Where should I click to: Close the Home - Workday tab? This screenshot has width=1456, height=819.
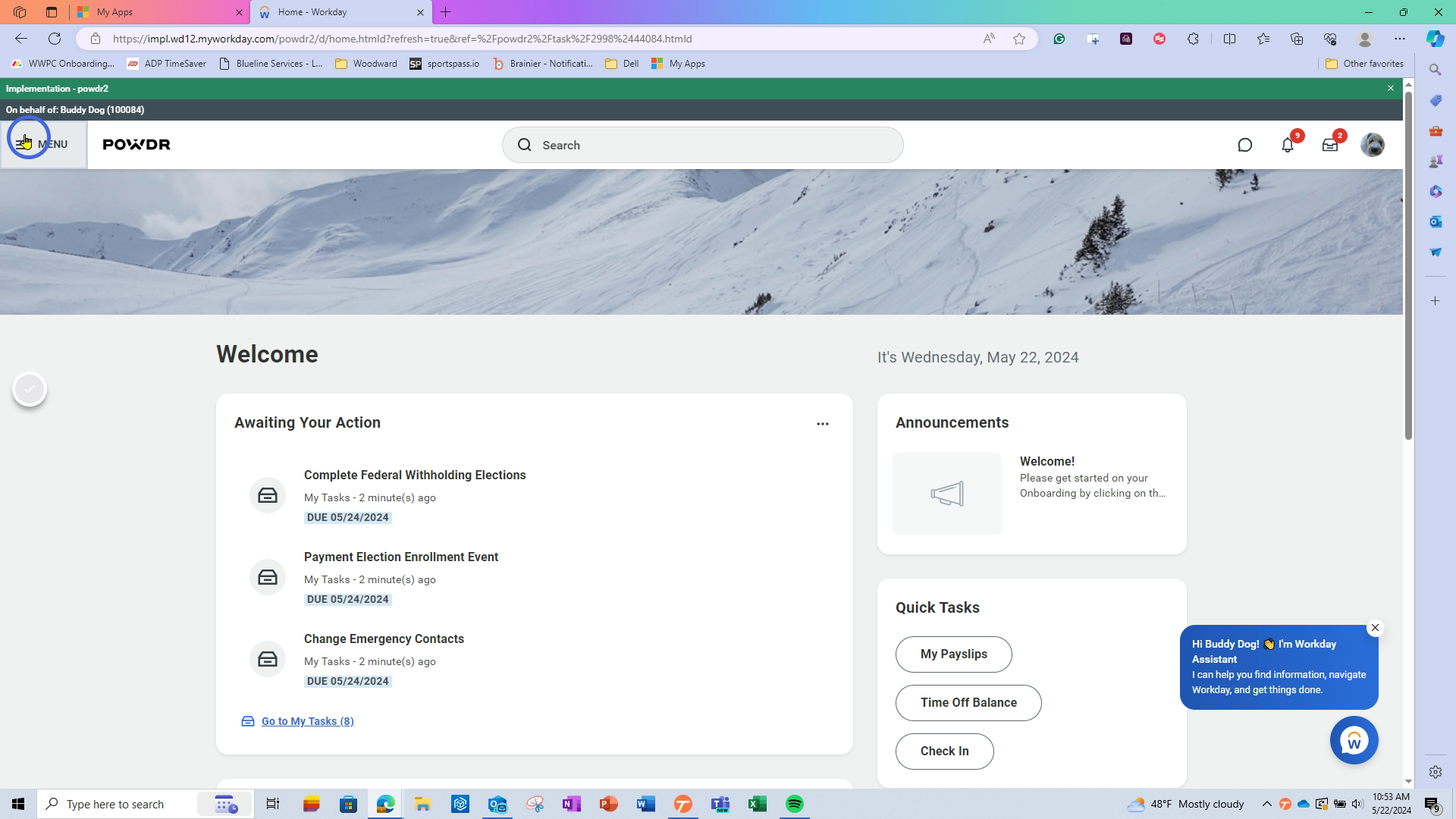coord(420,12)
